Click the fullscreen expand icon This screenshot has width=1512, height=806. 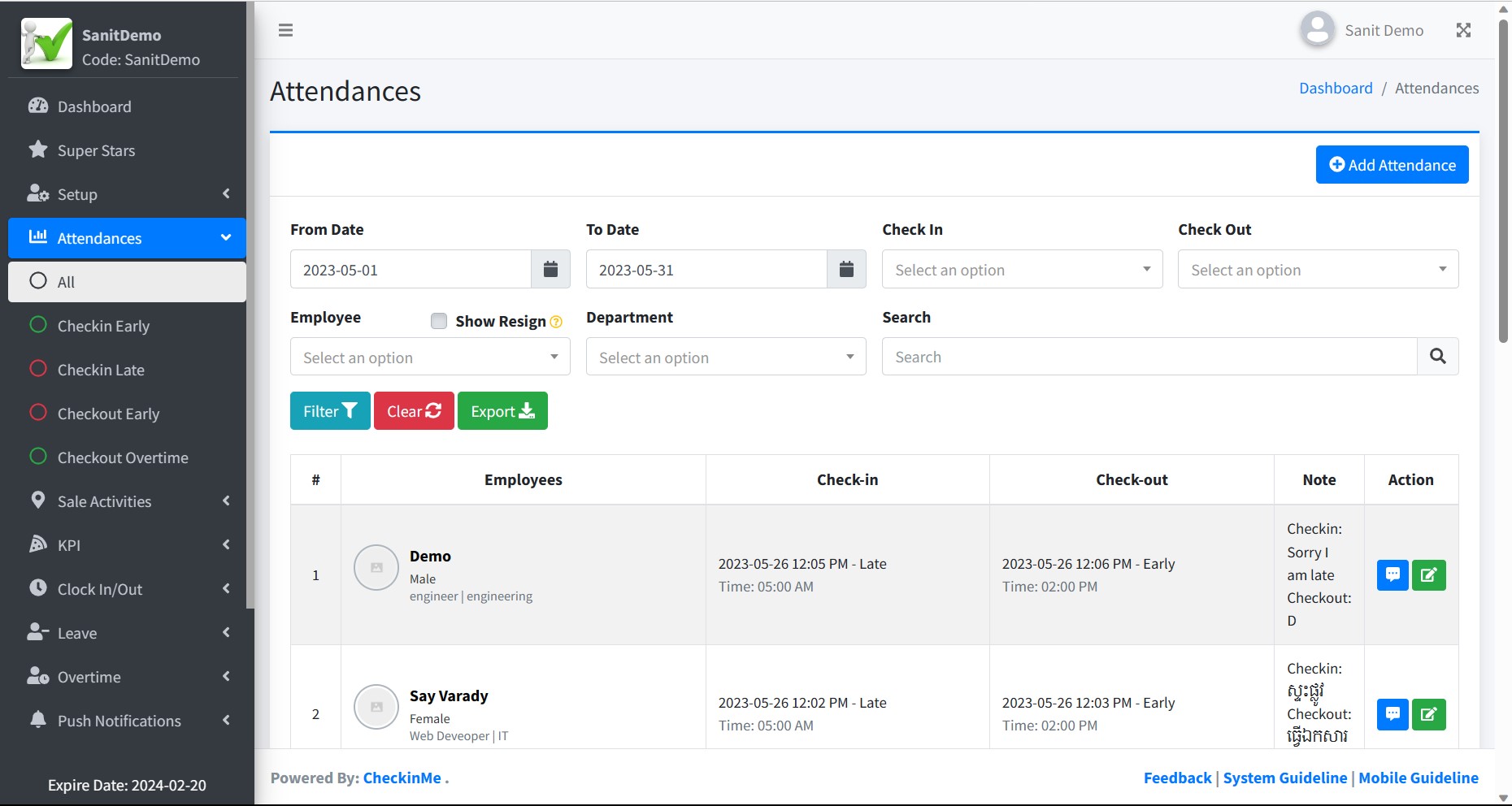1463,30
